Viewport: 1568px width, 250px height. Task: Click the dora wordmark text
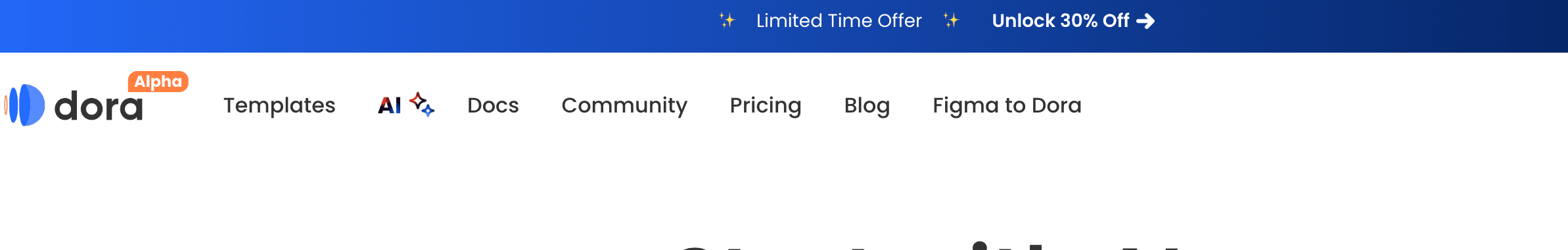(x=99, y=106)
